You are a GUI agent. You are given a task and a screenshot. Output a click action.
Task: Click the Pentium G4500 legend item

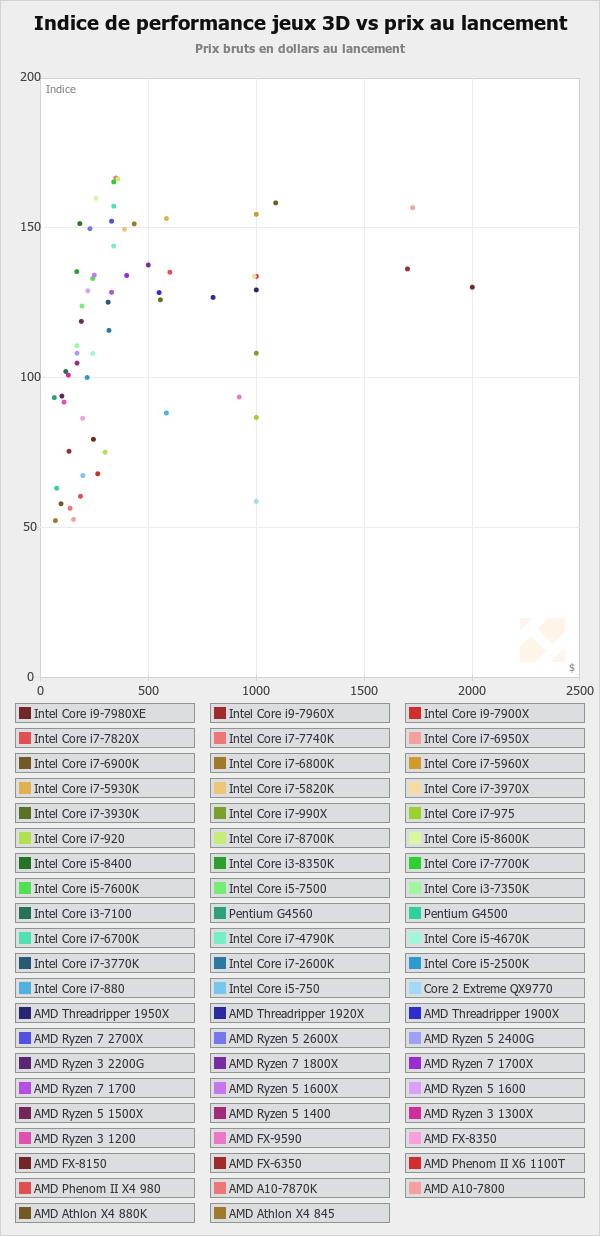click(x=495, y=913)
